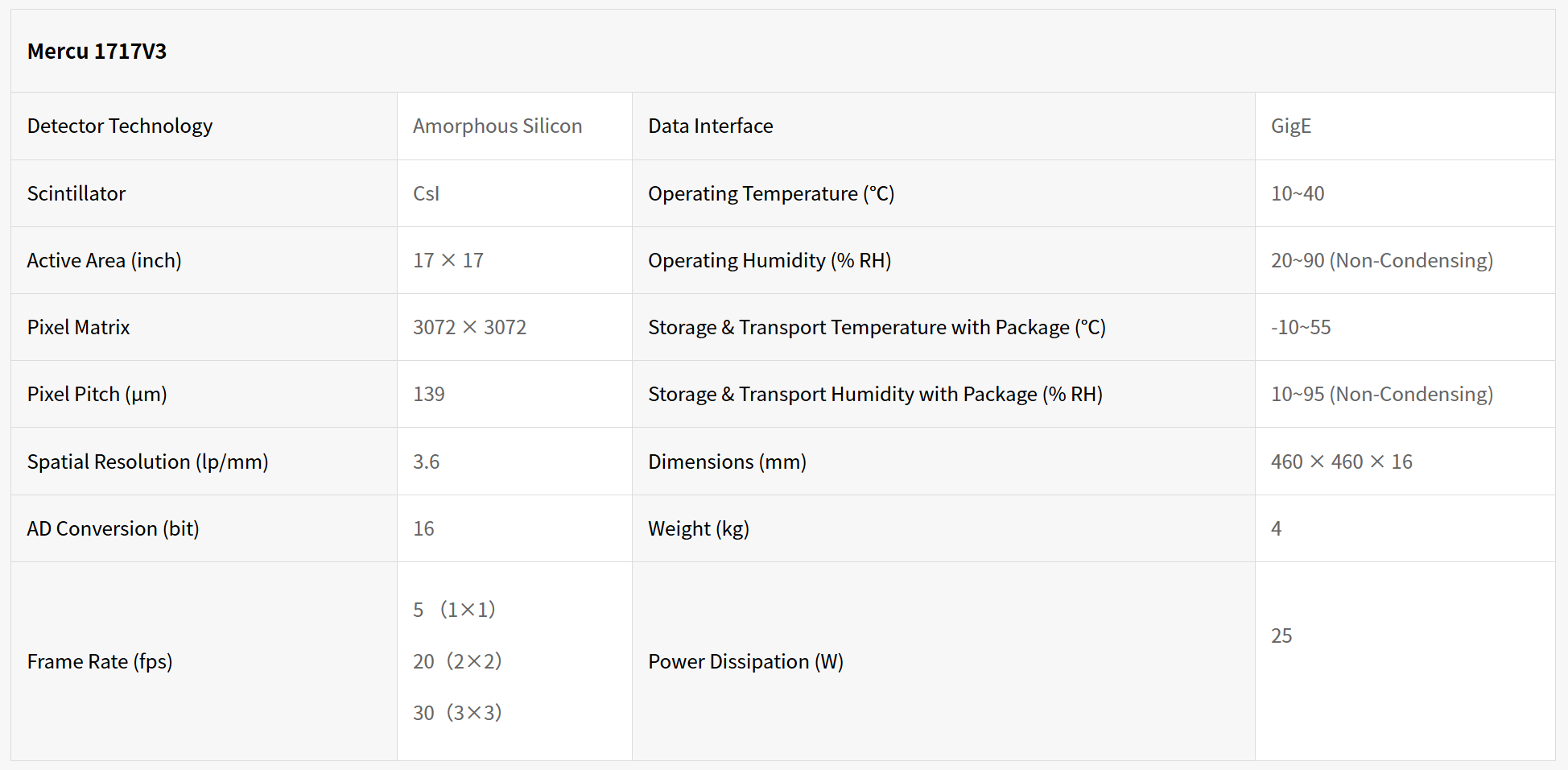Select the GigE value cell
The image size is (1568, 770).
1290,126
